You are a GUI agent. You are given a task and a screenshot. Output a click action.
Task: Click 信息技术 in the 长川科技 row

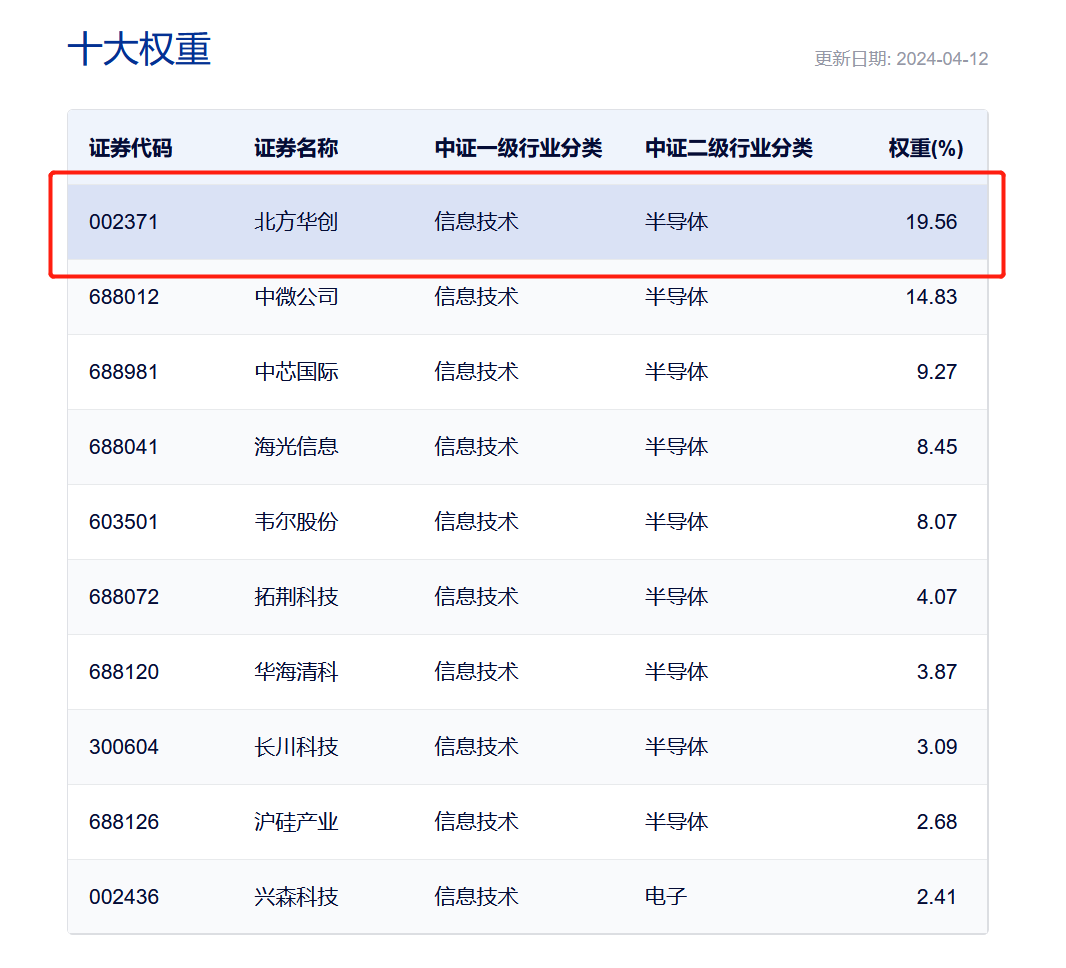click(477, 747)
